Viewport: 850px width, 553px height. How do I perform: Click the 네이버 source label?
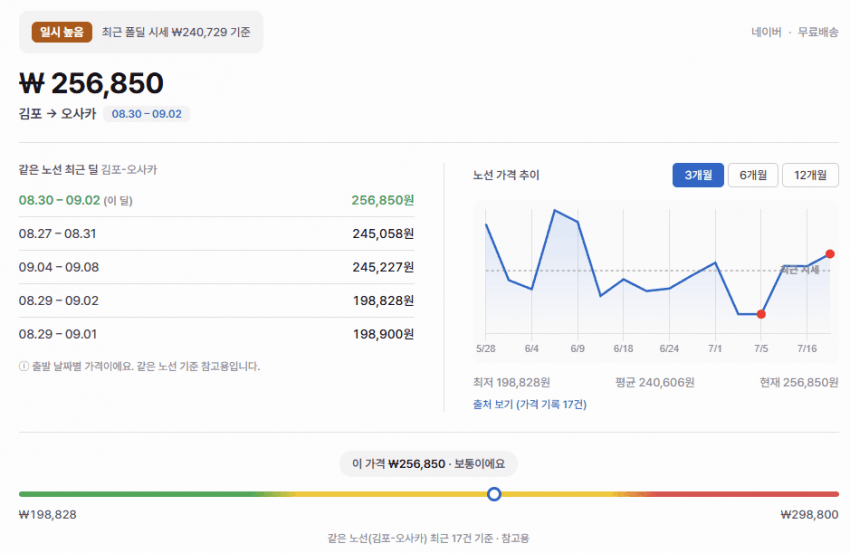tap(767, 32)
